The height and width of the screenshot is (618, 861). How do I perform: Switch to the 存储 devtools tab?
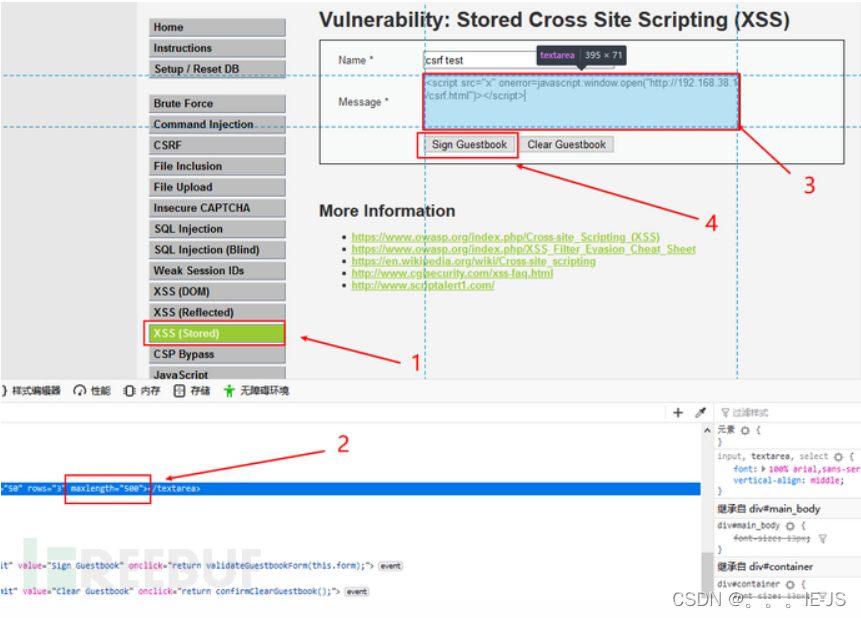(x=192, y=391)
